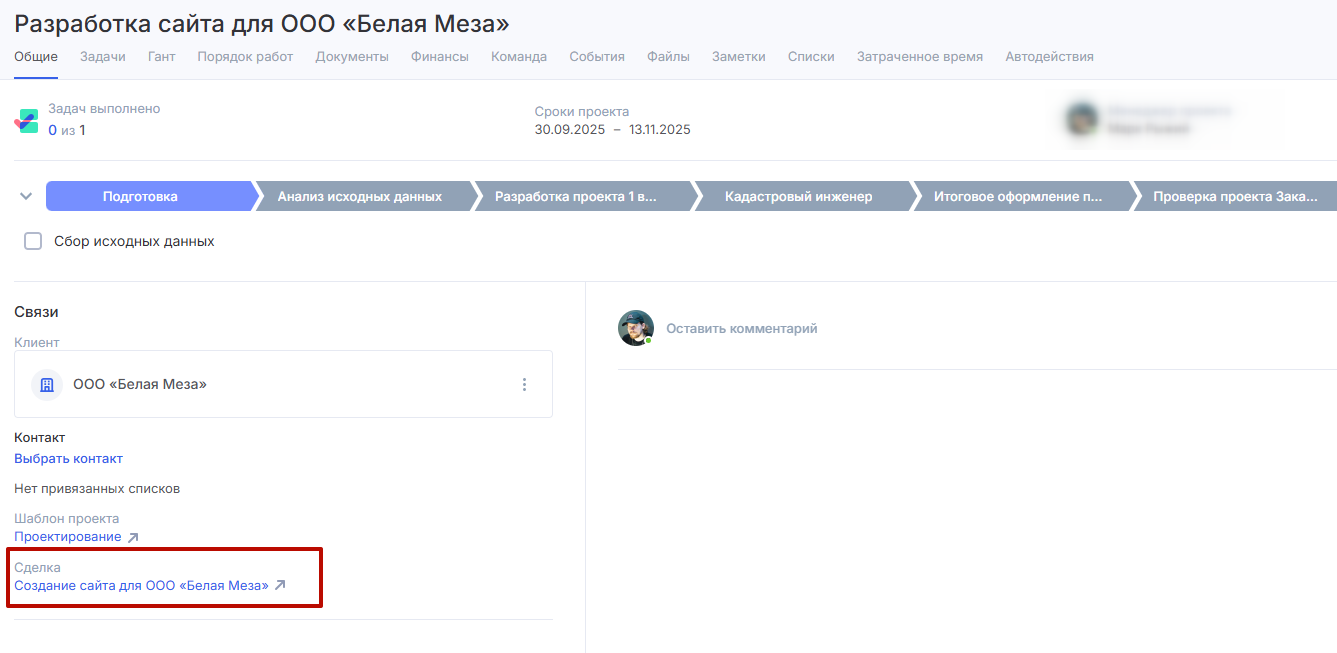Open three-dot menu on the client card
The width and height of the screenshot is (1337, 653).
[524, 384]
